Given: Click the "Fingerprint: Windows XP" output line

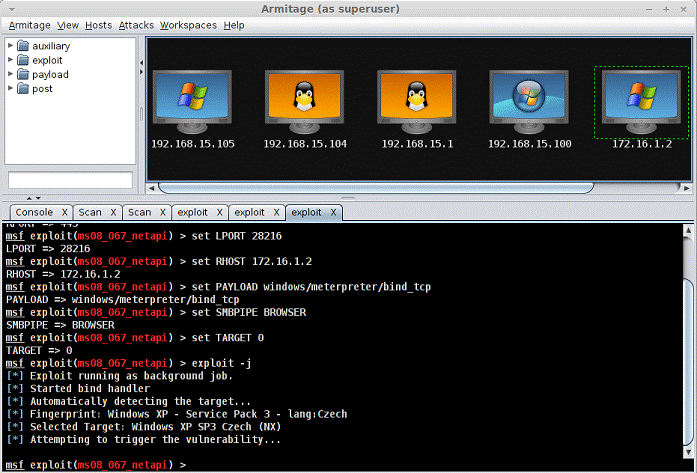Looking at the screenshot, I should [x=177, y=414].
